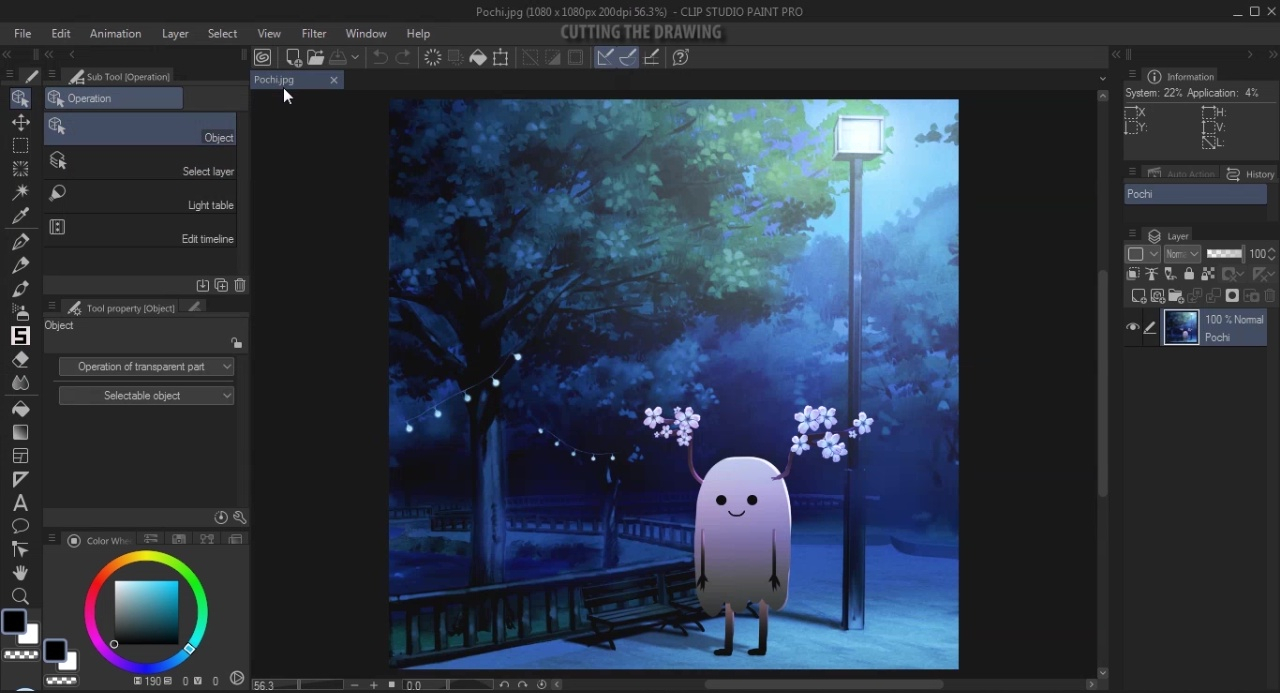Lock transparent pixels on the layer
This screenshot has width=1280, height=693.
tap(1207, 274)
